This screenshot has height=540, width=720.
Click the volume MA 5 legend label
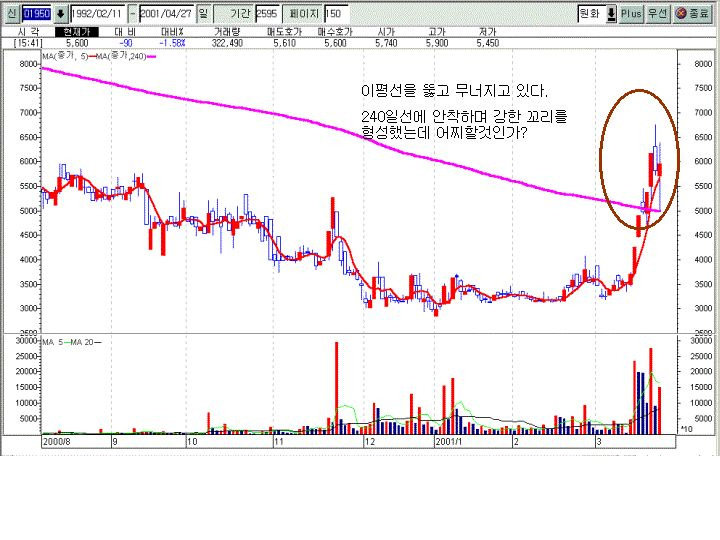[x=51, y=341]
